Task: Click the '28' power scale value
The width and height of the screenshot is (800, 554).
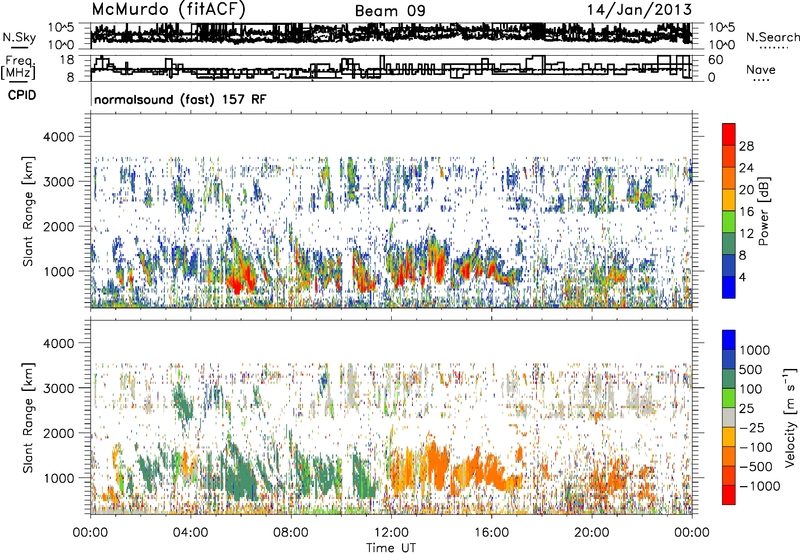Action: 746,146
